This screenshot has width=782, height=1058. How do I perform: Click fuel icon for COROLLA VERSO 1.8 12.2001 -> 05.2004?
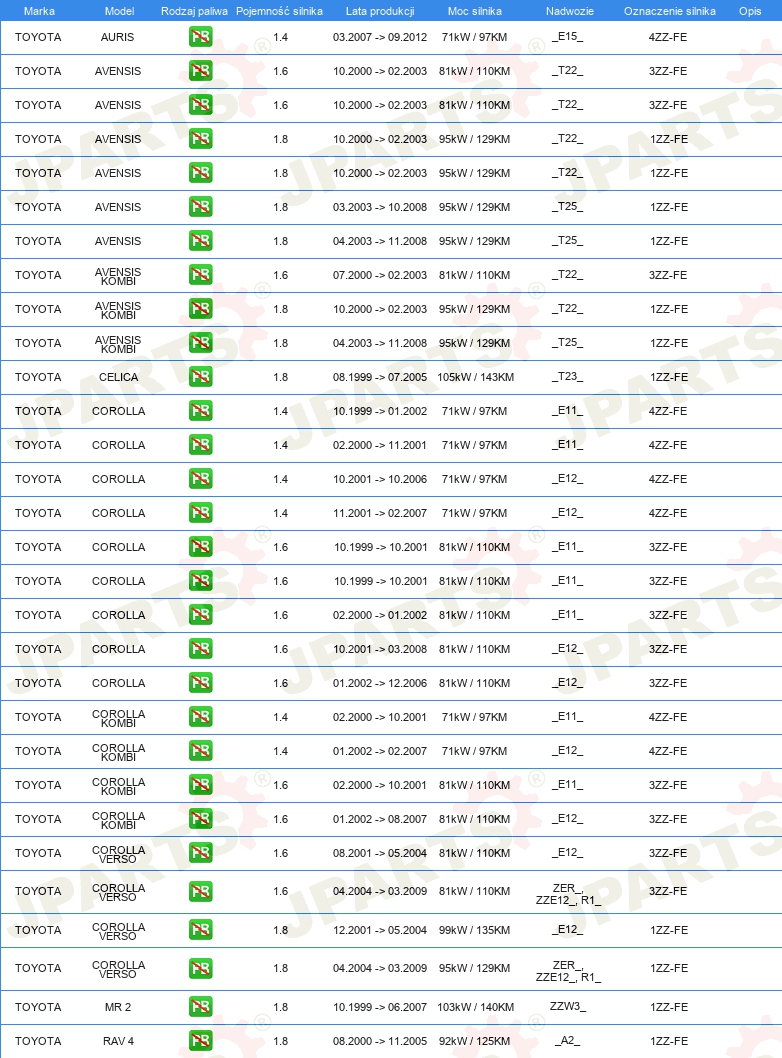(200, 930)
